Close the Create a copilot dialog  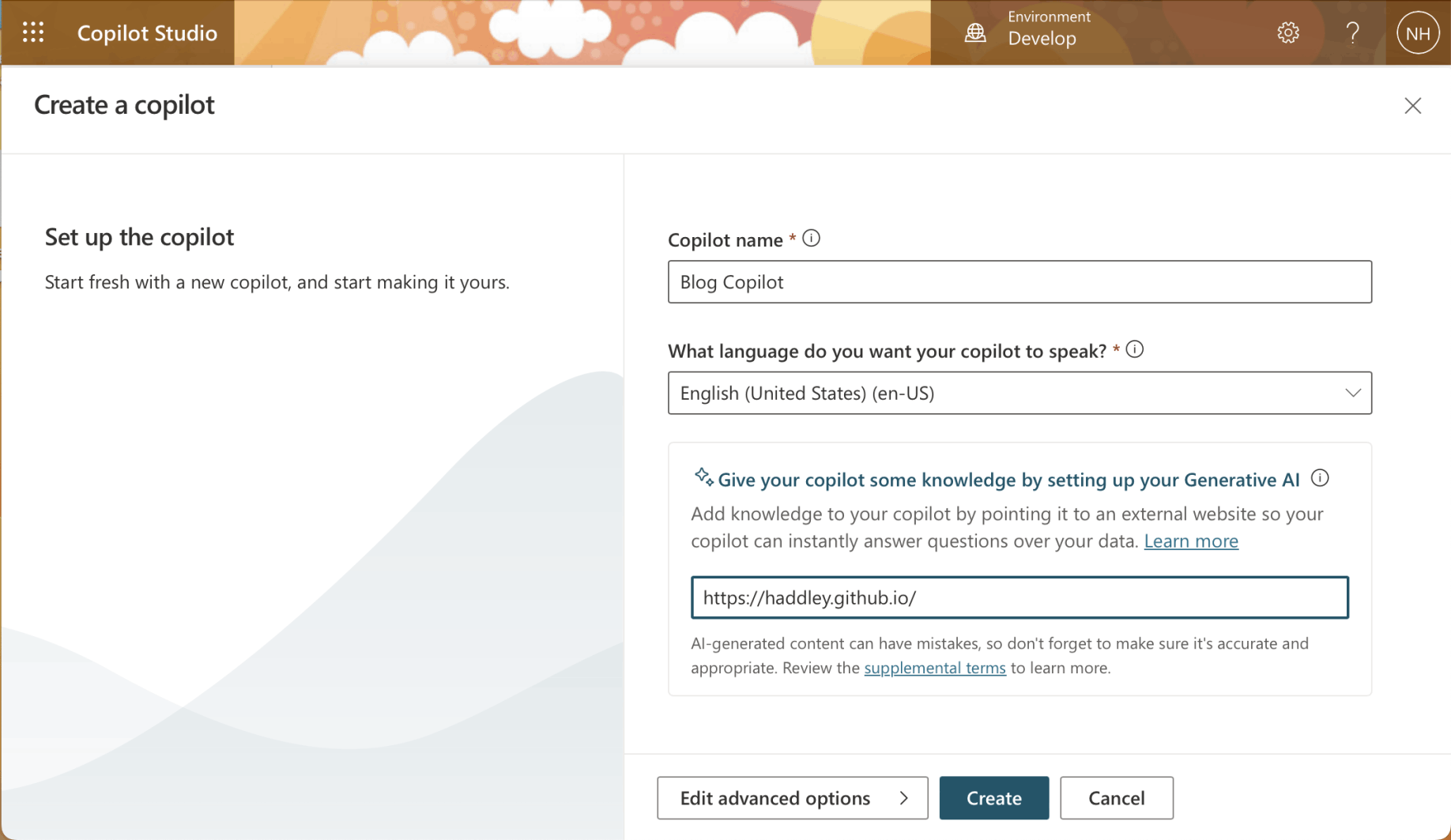tap(1412, 106)
